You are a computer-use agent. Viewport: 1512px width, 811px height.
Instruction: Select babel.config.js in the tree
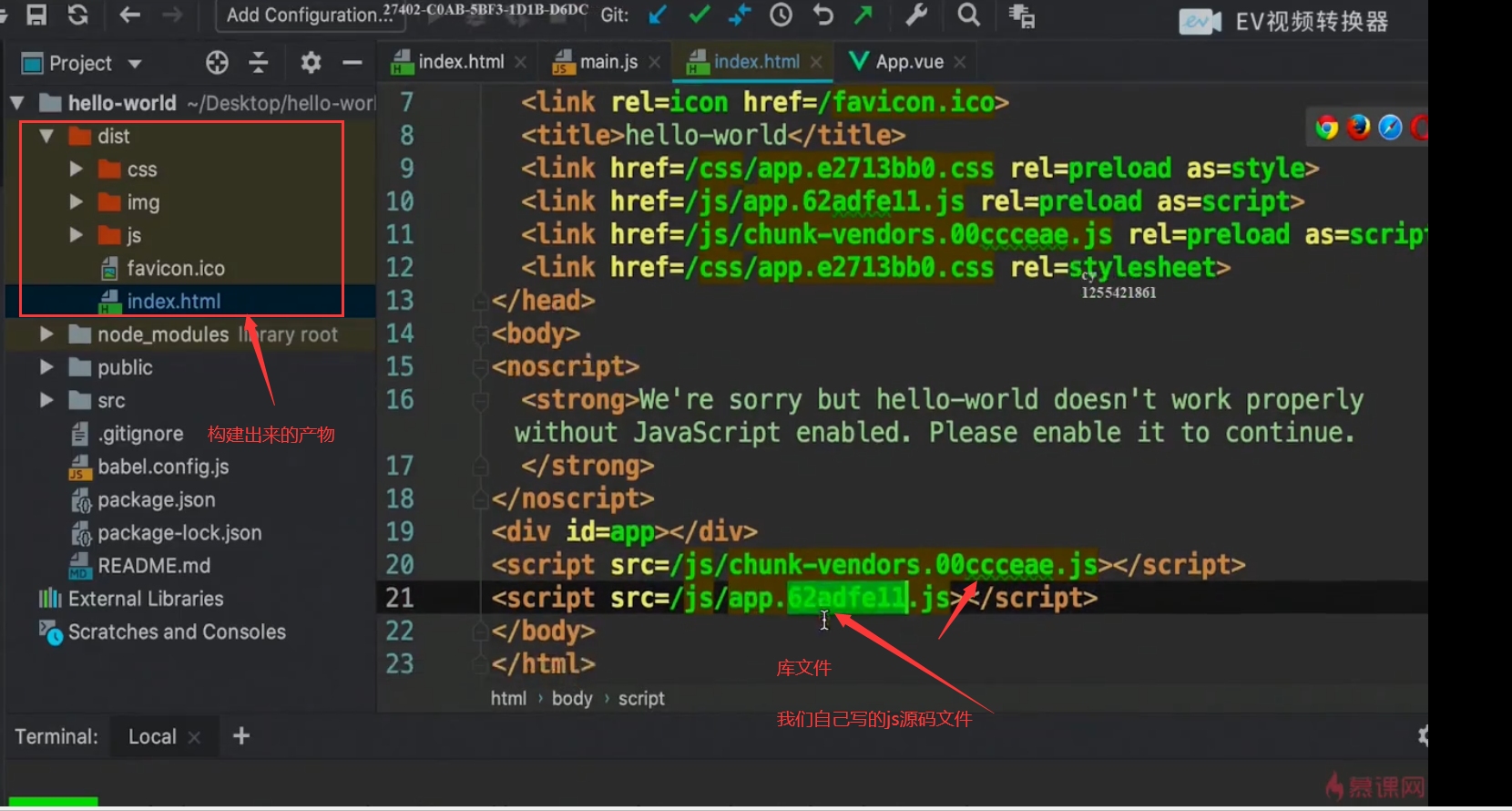[x=163, y=467]
